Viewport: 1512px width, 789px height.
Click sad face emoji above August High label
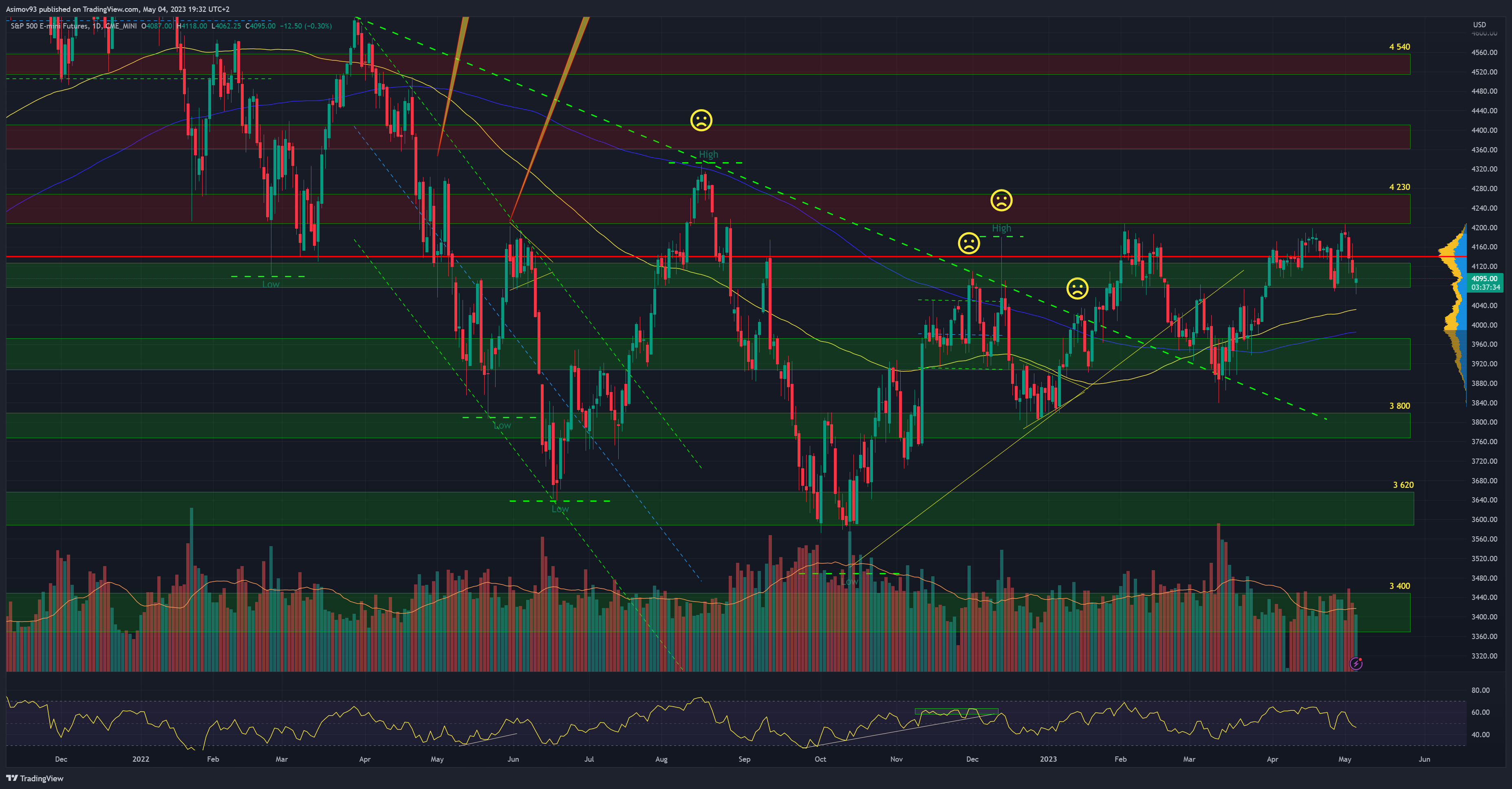click(x=701, y=120)
